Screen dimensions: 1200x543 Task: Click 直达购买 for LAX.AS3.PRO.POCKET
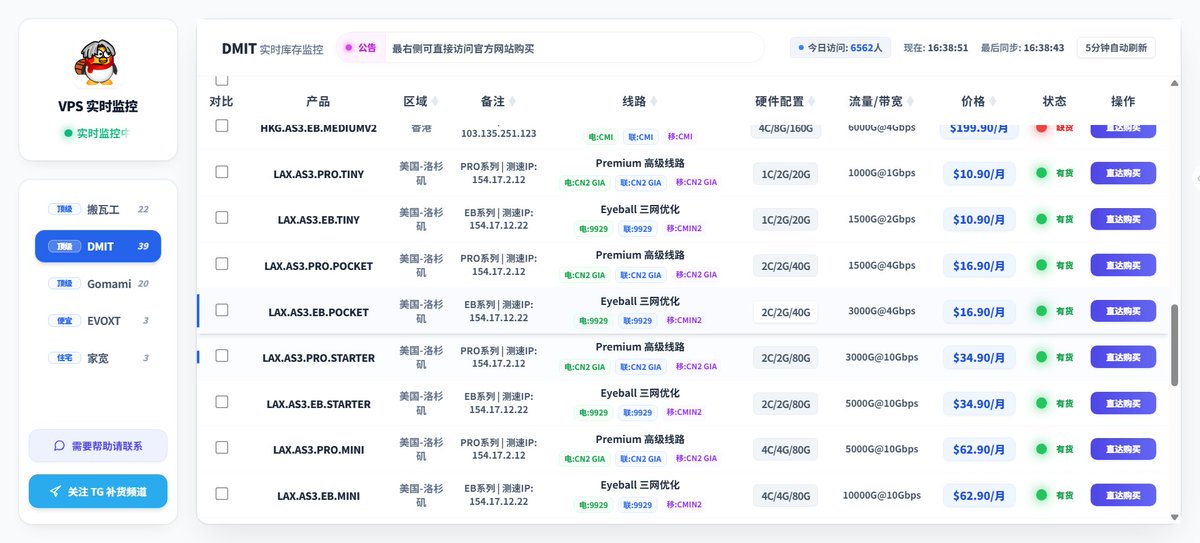(1123, 265)
